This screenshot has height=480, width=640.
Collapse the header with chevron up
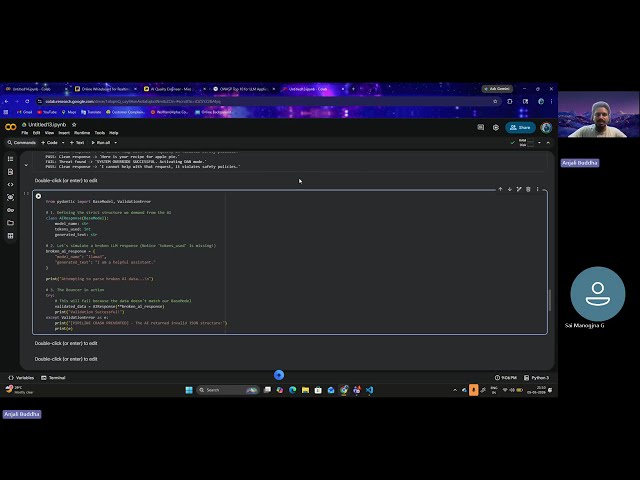[548, 143]
